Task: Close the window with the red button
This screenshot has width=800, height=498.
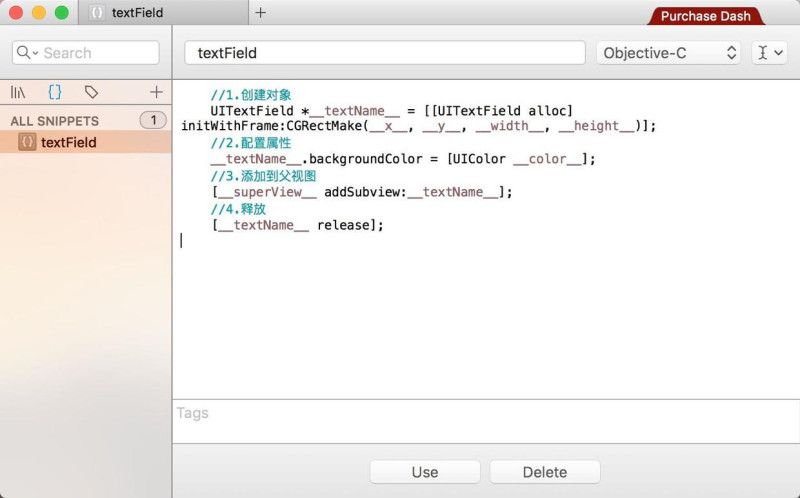Action: click(x=17, y=13)
